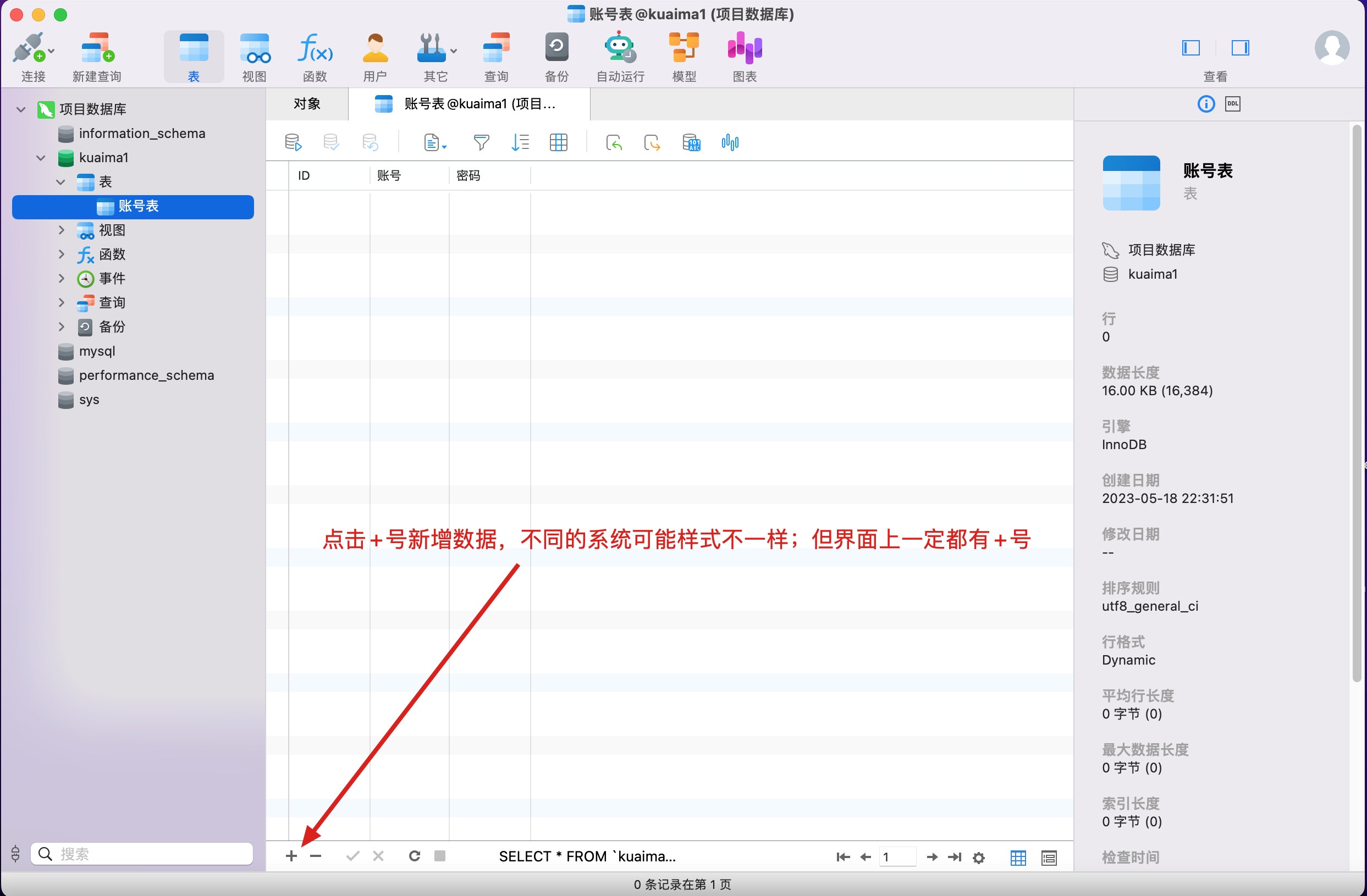Click the import data icon

[614, 142]
